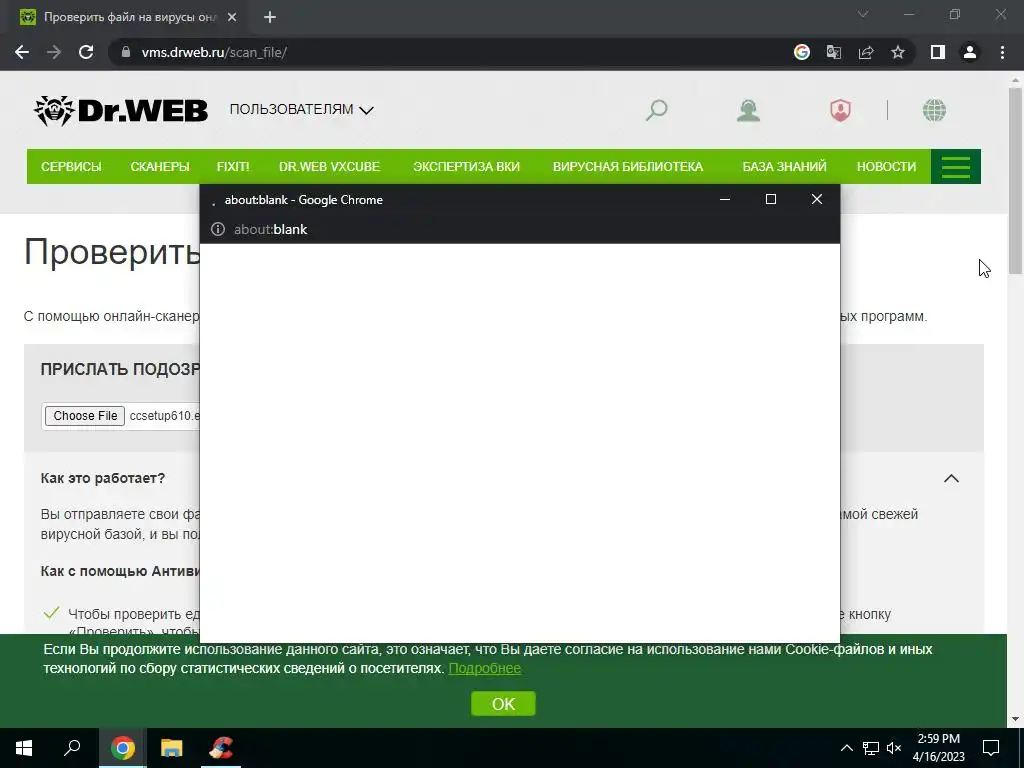Screen dimensions: 1024x768
Task: Close the Dr.Web scan tab
Action: click(232, 18)
